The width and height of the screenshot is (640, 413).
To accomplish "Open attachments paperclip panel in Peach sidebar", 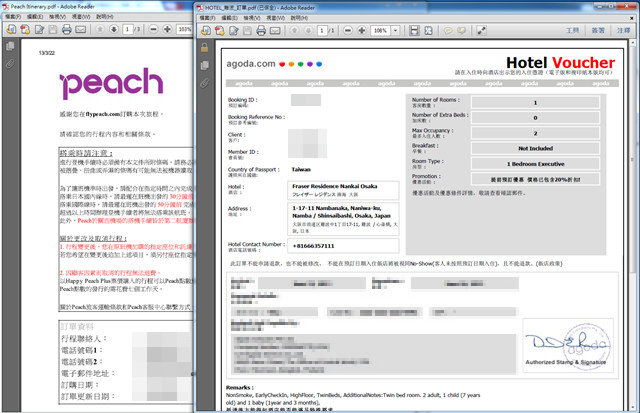I will point(10,64).
